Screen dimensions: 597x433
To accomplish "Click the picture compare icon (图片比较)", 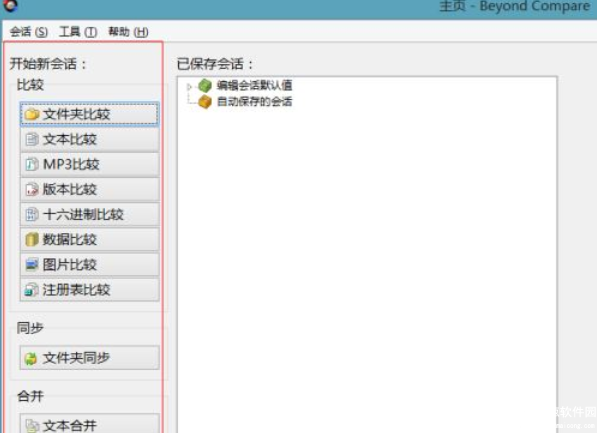I will (32, 265).
